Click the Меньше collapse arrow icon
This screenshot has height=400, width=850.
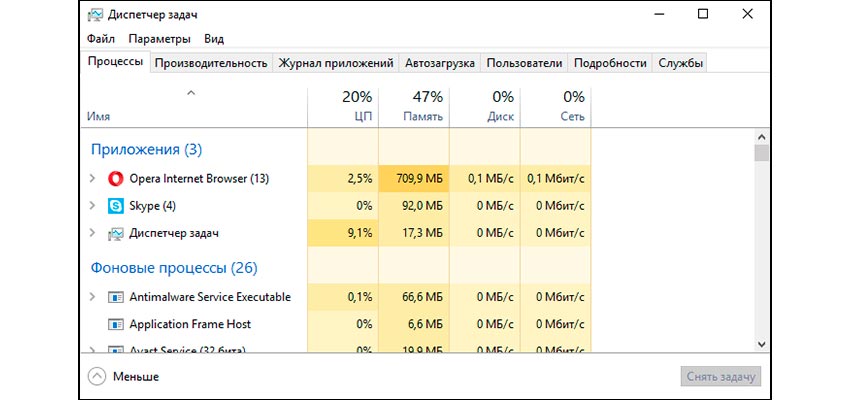[97, 377]
